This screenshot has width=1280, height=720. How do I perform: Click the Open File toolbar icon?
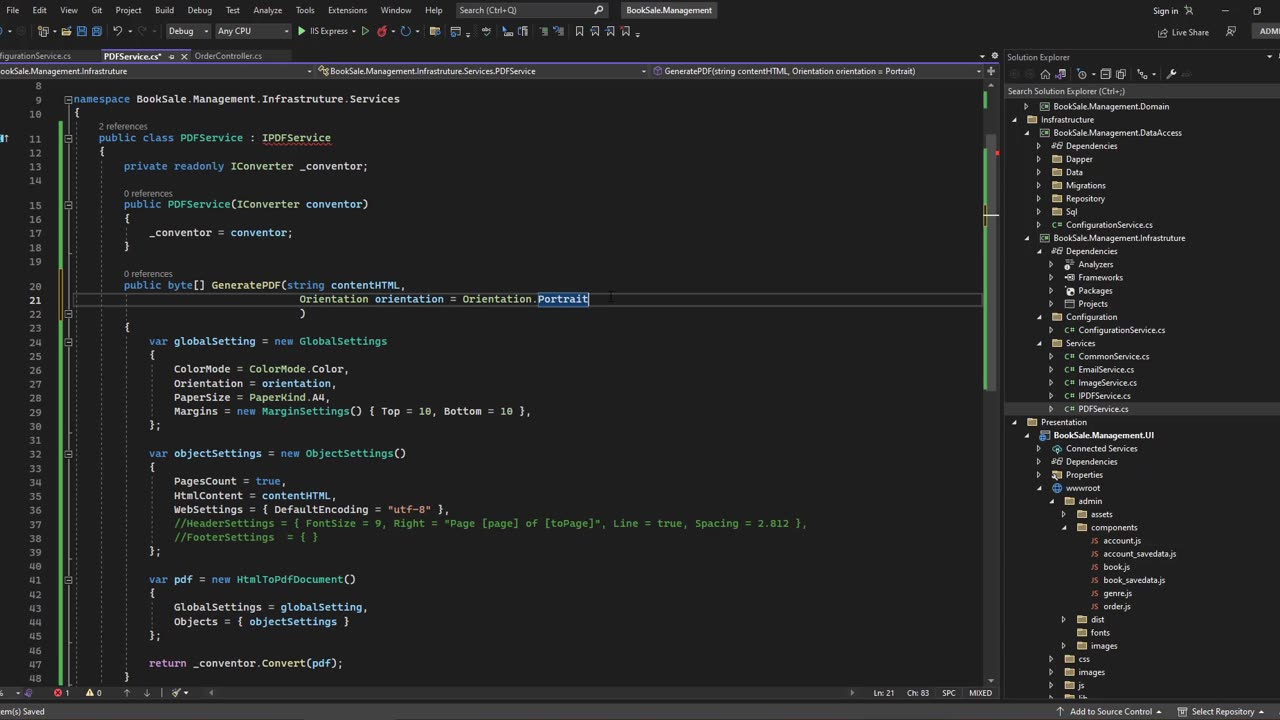click(66, 31)
